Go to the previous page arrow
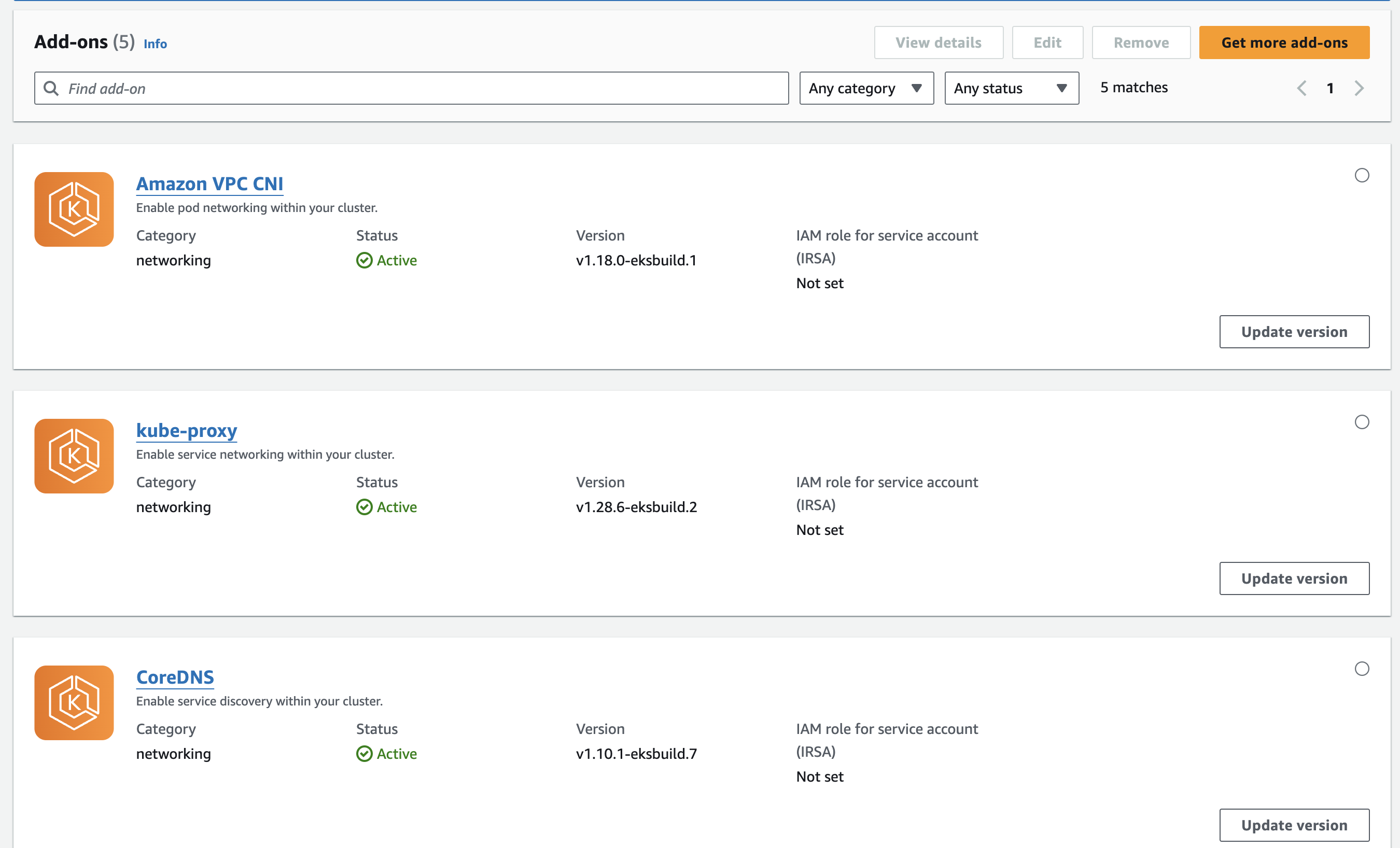The height and width of the screenshot is (848, 1400). [1301, 88]
